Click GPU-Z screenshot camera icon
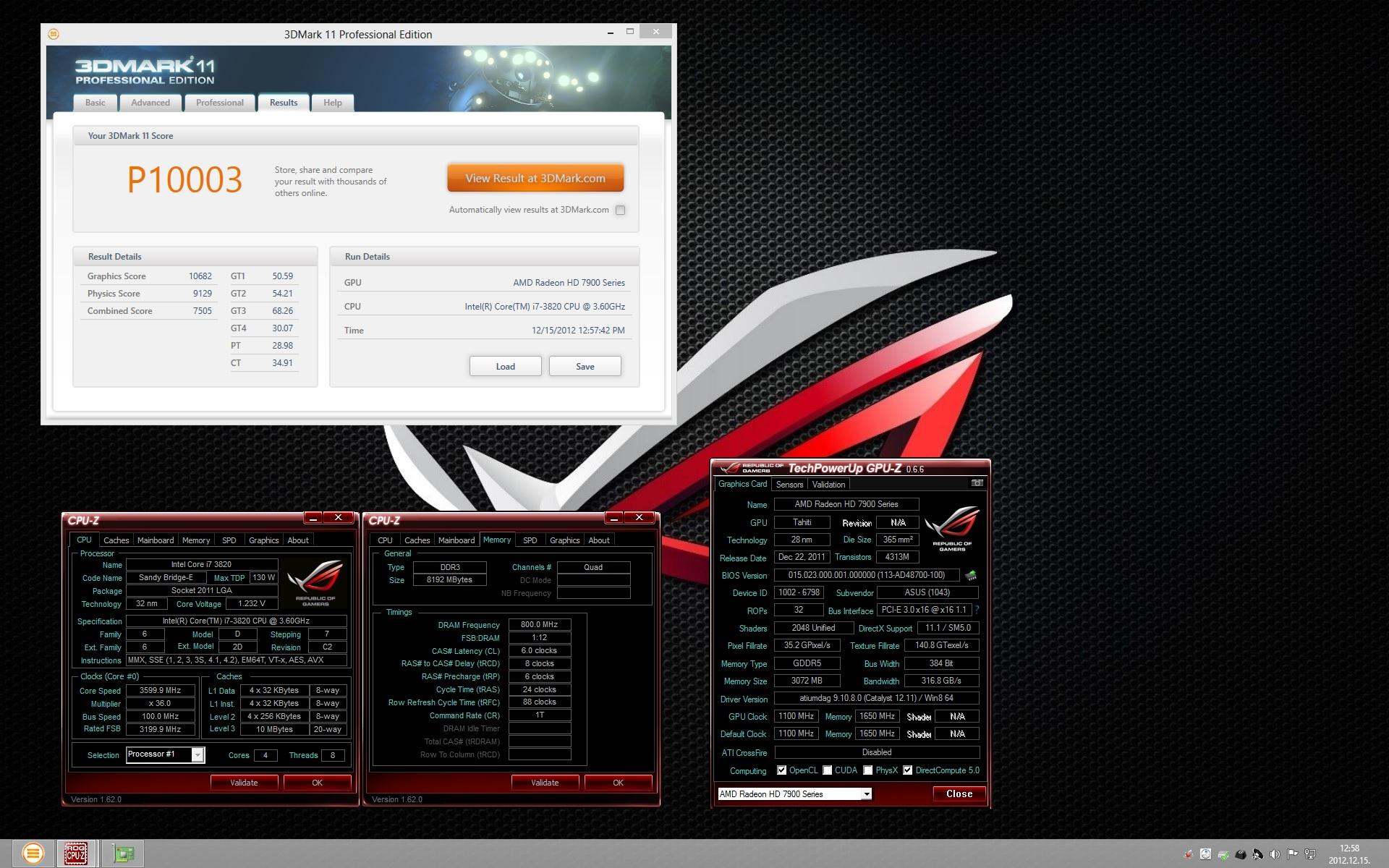 click(977, 483)
